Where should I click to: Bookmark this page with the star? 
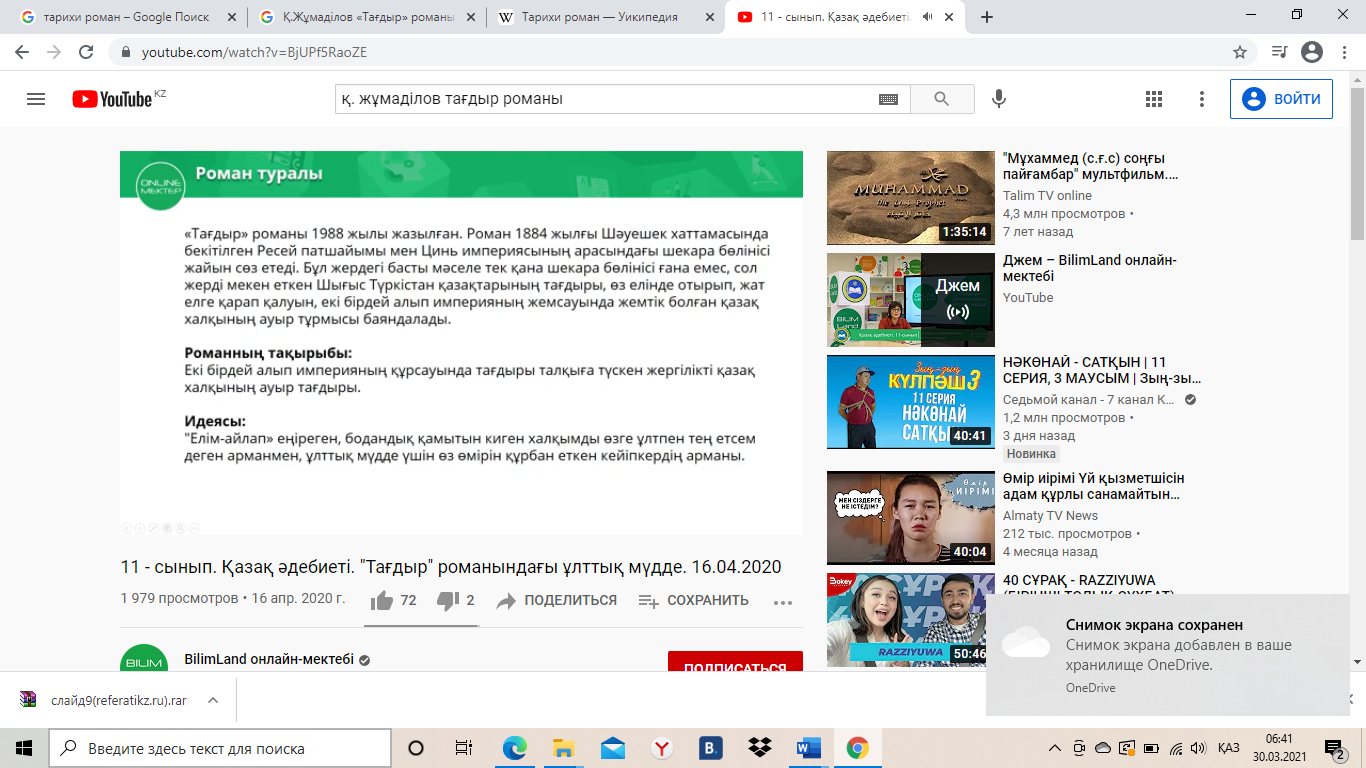[1240, 52]
